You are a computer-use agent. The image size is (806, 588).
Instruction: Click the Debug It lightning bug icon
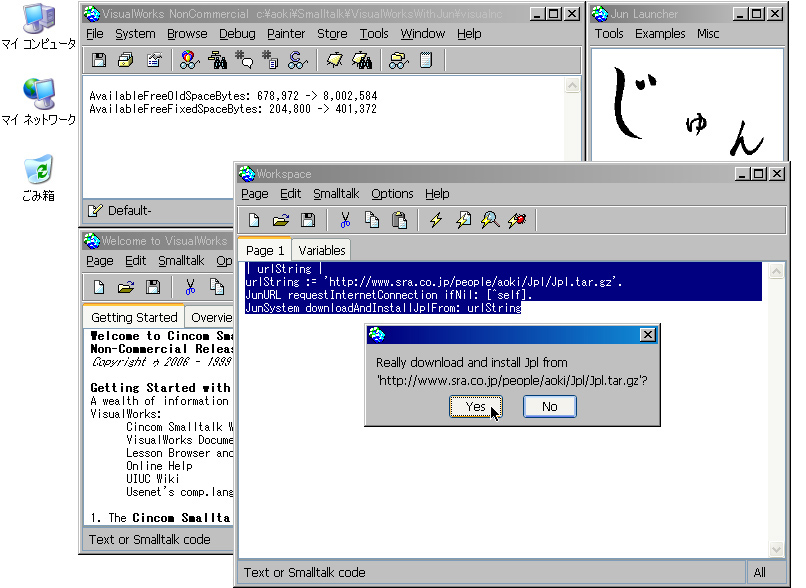click(517, 220)
